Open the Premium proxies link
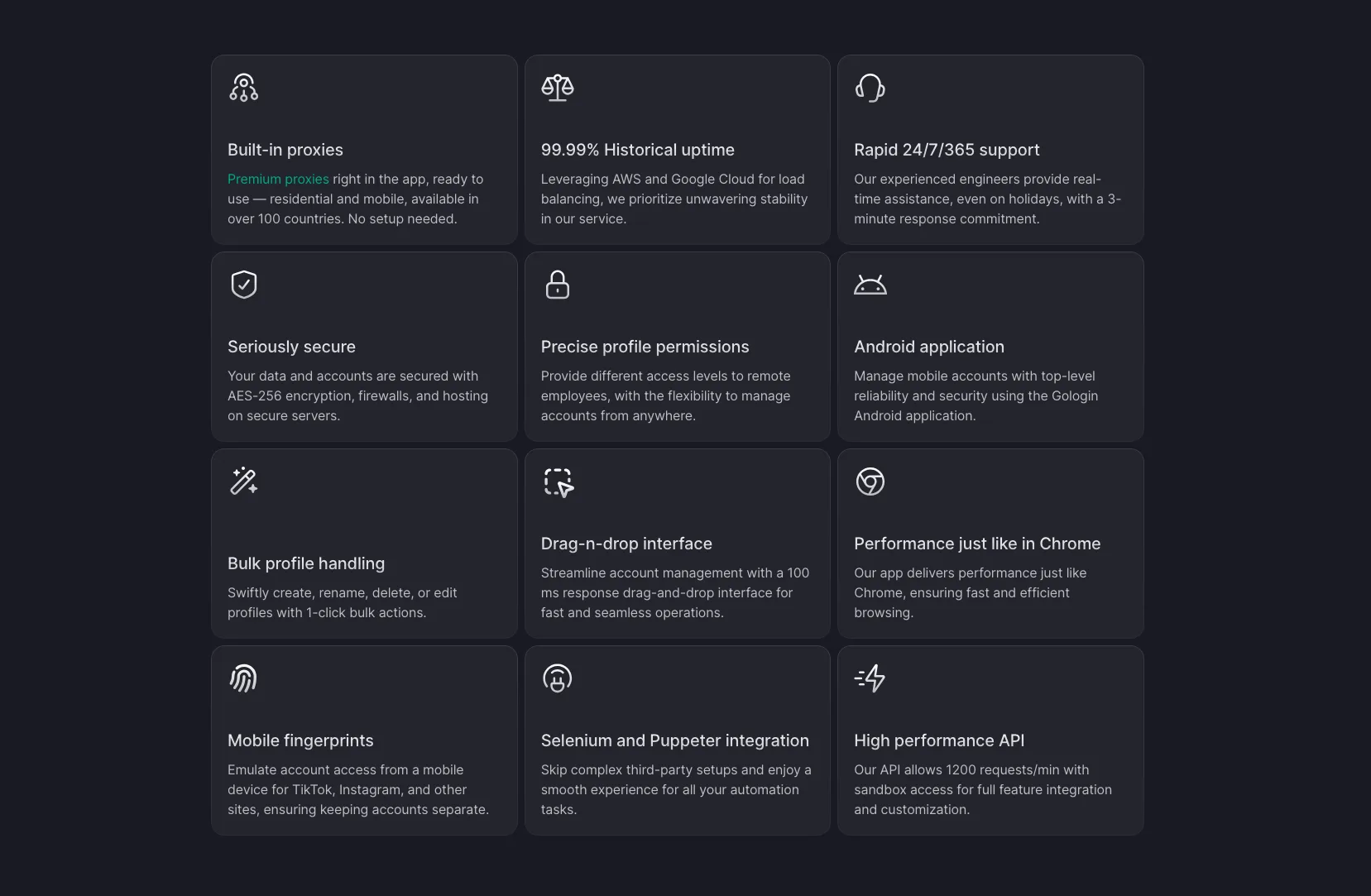The image size is (1371, 896). (x=278, y=179)
